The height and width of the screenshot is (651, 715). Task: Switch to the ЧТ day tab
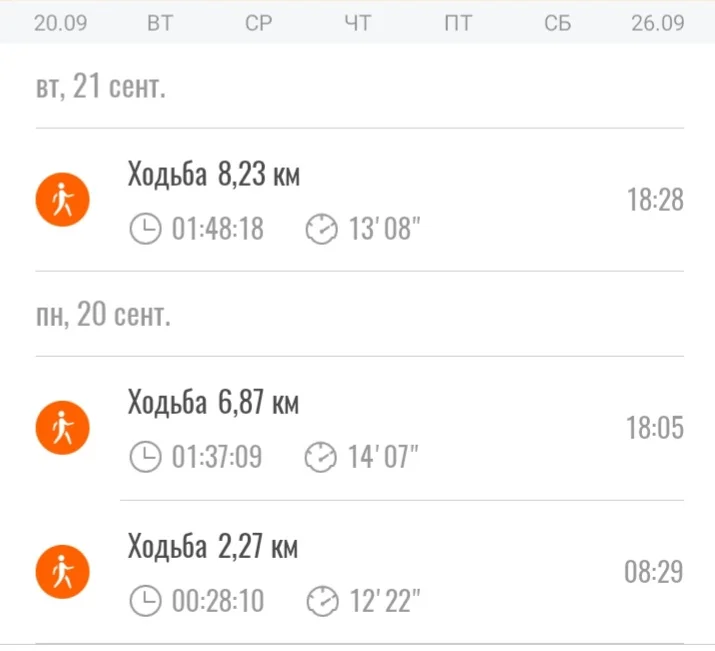pyautogui.click(x=357, y=23)
